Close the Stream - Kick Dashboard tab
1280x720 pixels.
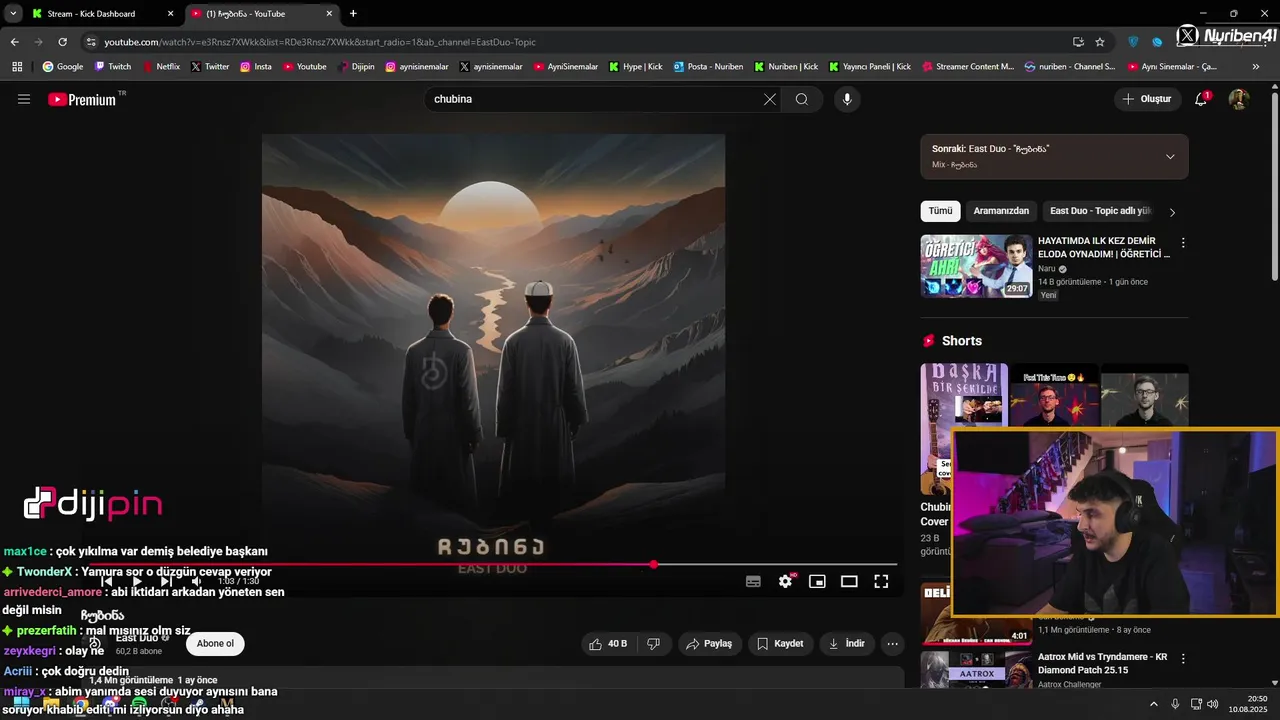coord(170,14)
